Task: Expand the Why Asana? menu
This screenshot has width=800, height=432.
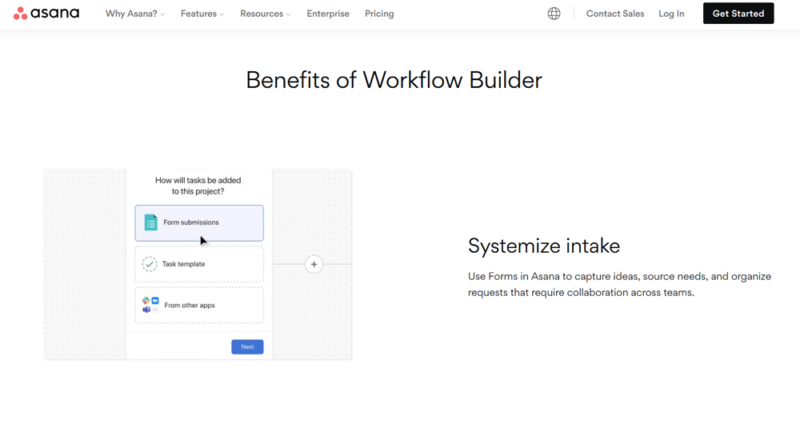Action: point(135,14)
